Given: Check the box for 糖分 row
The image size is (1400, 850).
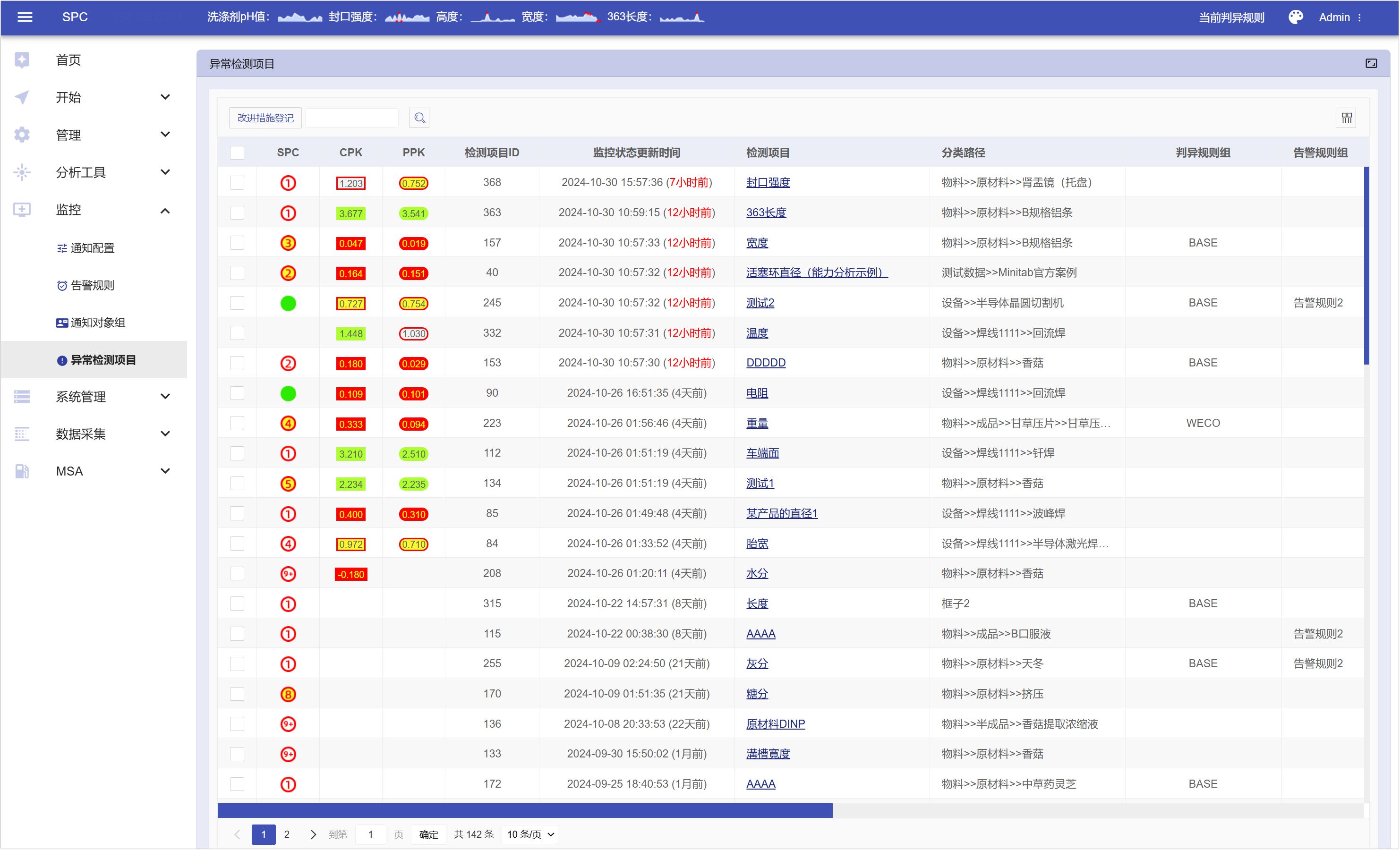Looking at the screenshot, I should coord(237,693).
